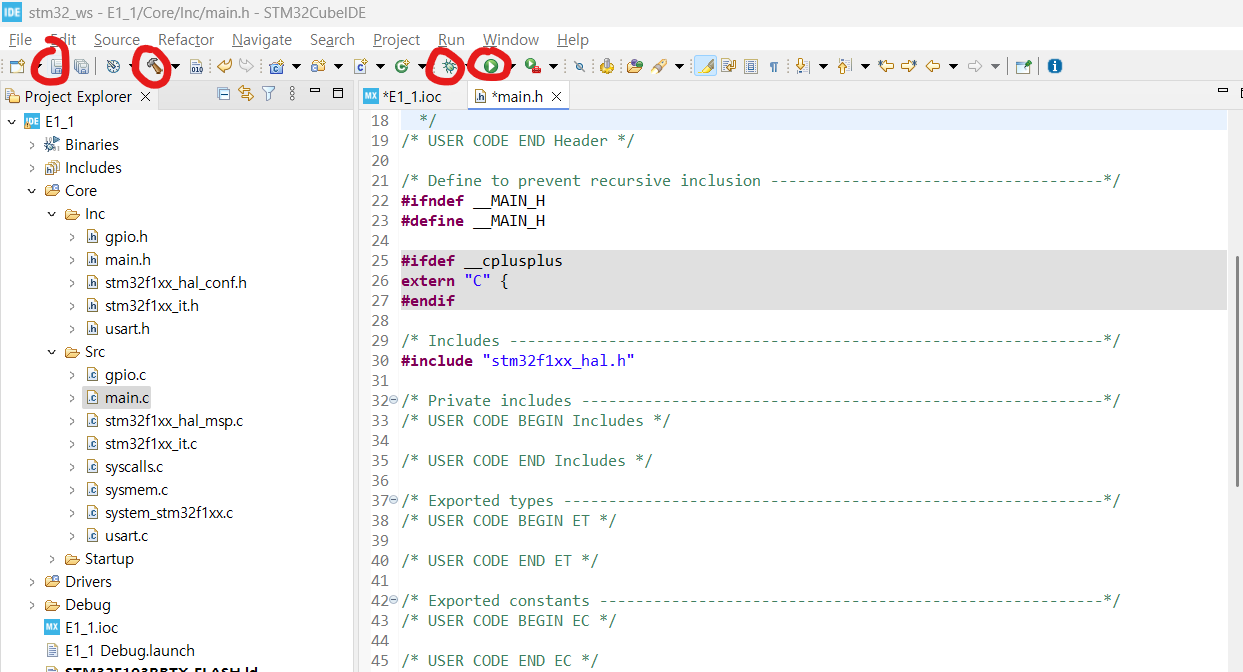
Task: Collapse All in the Project Explorer toolbar
Action: coord(223,93)
